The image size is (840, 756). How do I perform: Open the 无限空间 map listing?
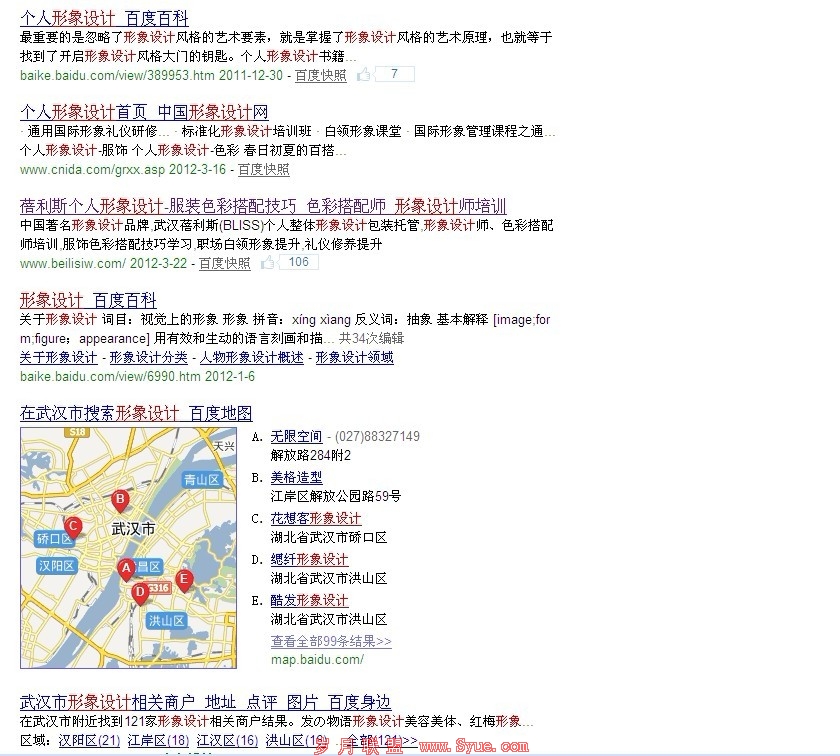click(x=296, y=437)
